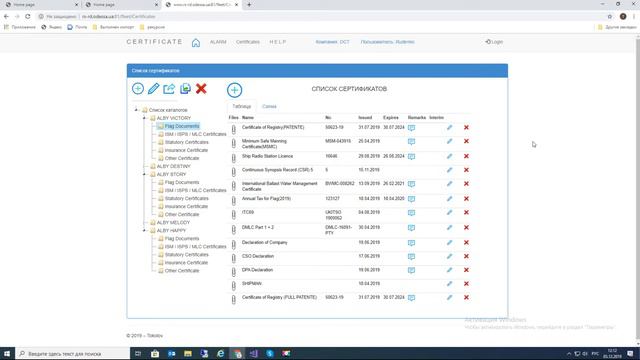Click the browser reload button
640x360 pixels.
tap(28, 16)
